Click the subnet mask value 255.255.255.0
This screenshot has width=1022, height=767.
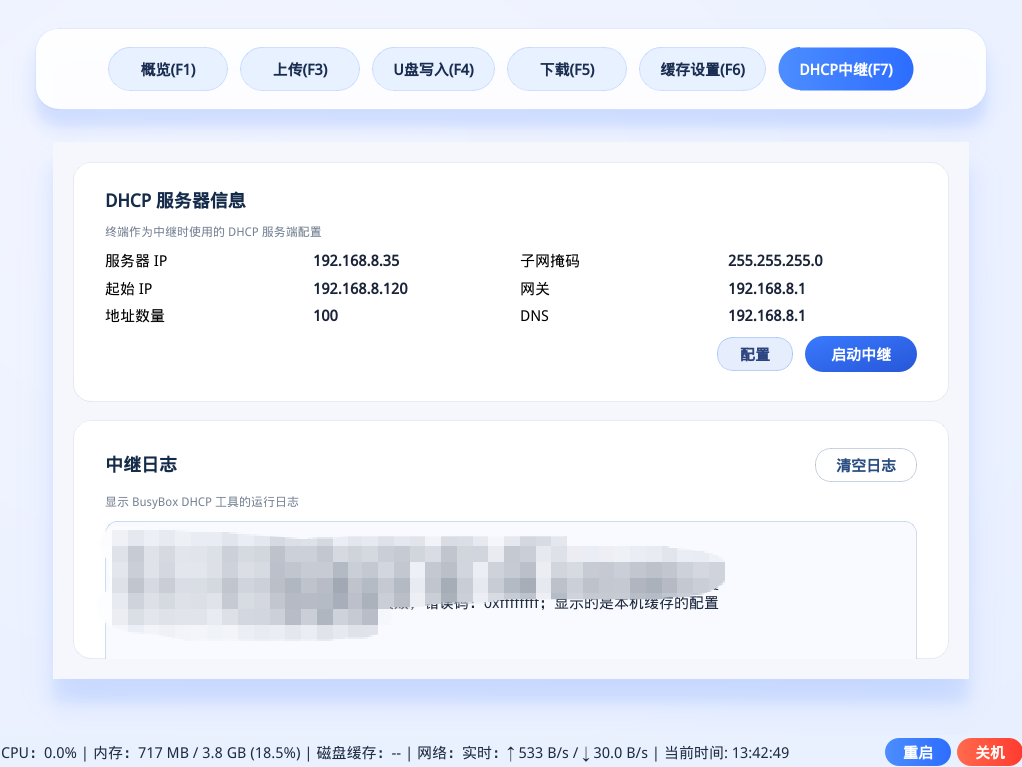pos(775,261)
